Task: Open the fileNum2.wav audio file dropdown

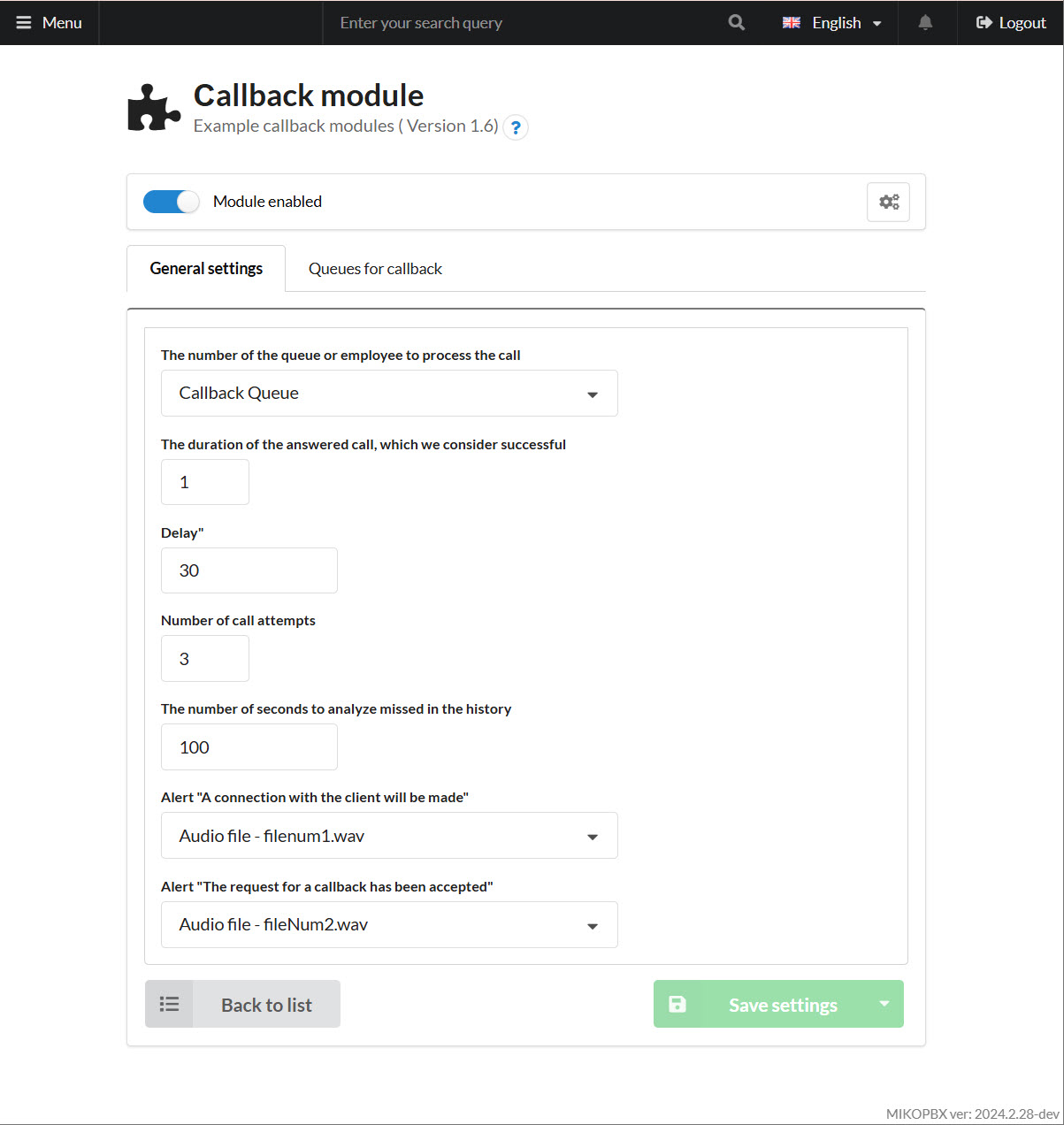Action: 389,925
